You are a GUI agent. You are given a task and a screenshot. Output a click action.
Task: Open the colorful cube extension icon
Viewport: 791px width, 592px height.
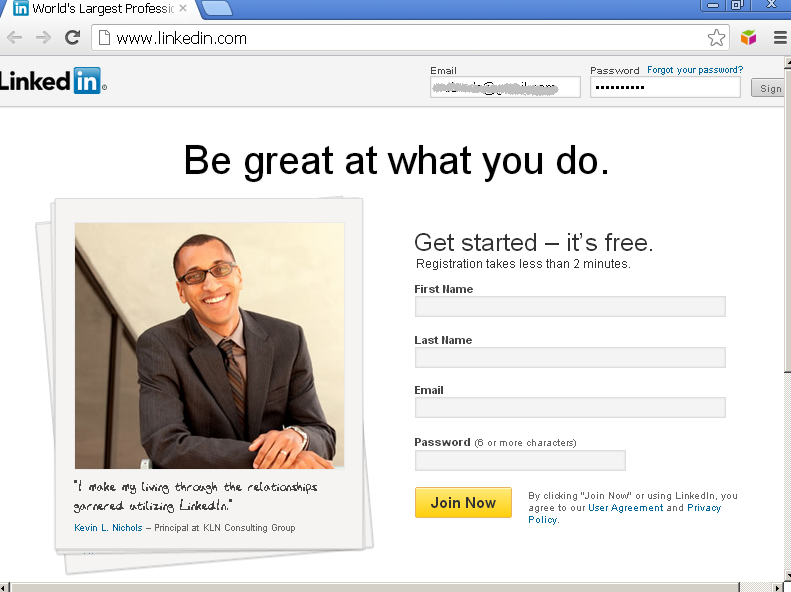(x=748, y=37)
